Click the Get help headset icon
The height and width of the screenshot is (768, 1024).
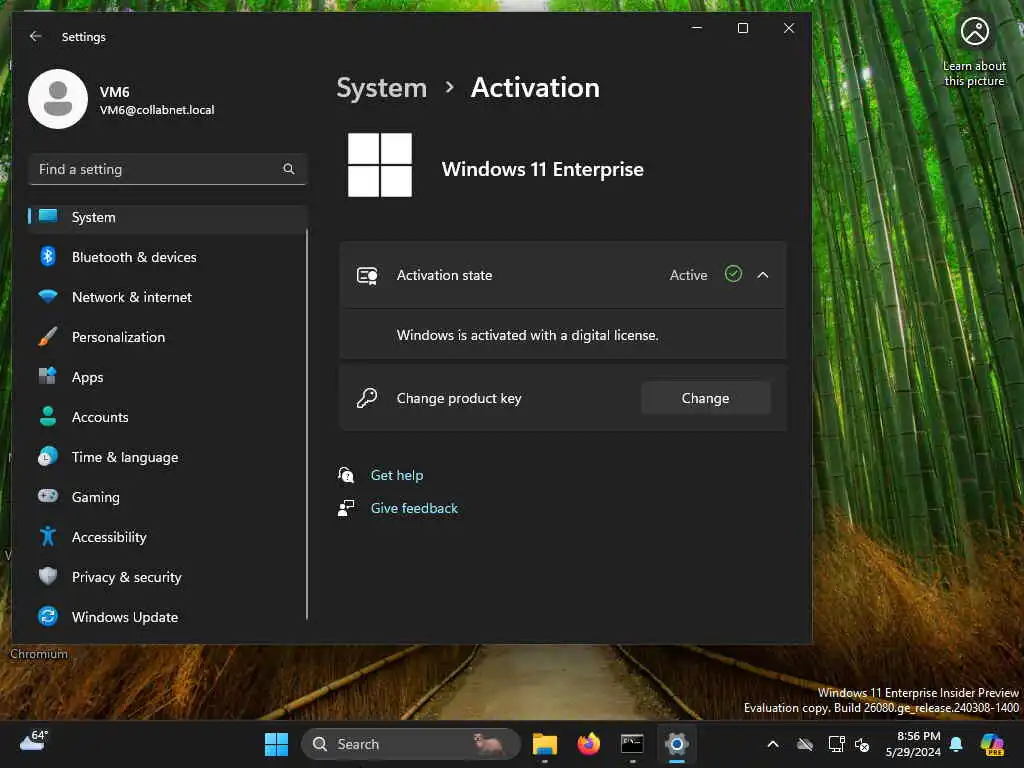[x=346, y=475]
